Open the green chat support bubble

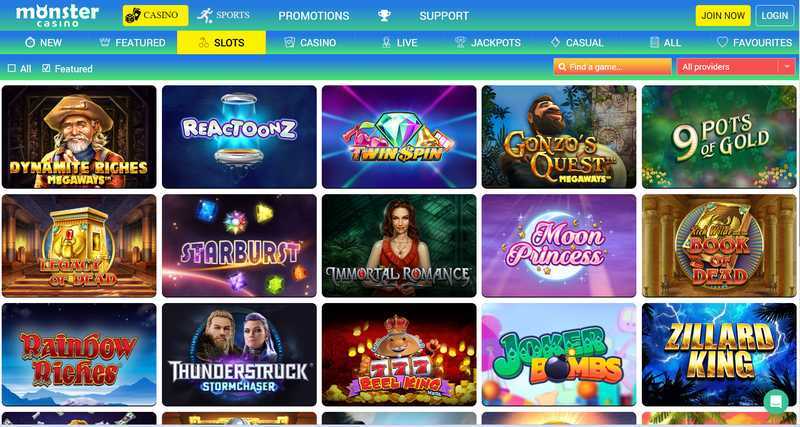point(776,401)
